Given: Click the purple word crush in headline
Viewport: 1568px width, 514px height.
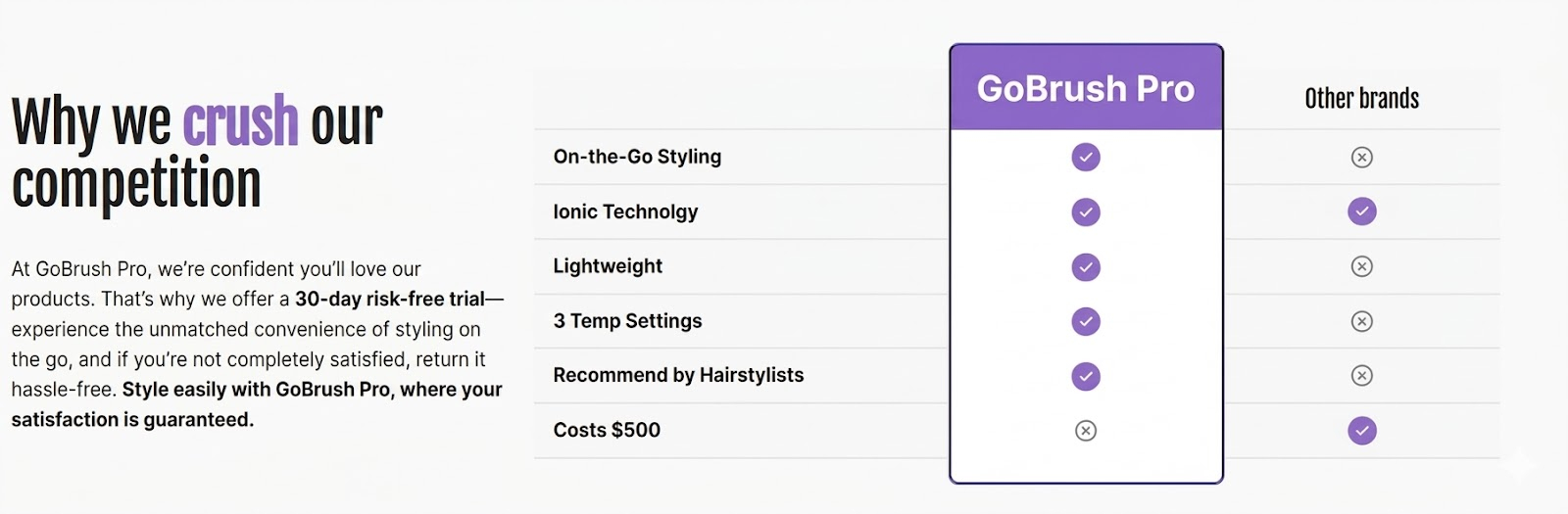Looking at the screenshot, I should [x=241, y=122].
